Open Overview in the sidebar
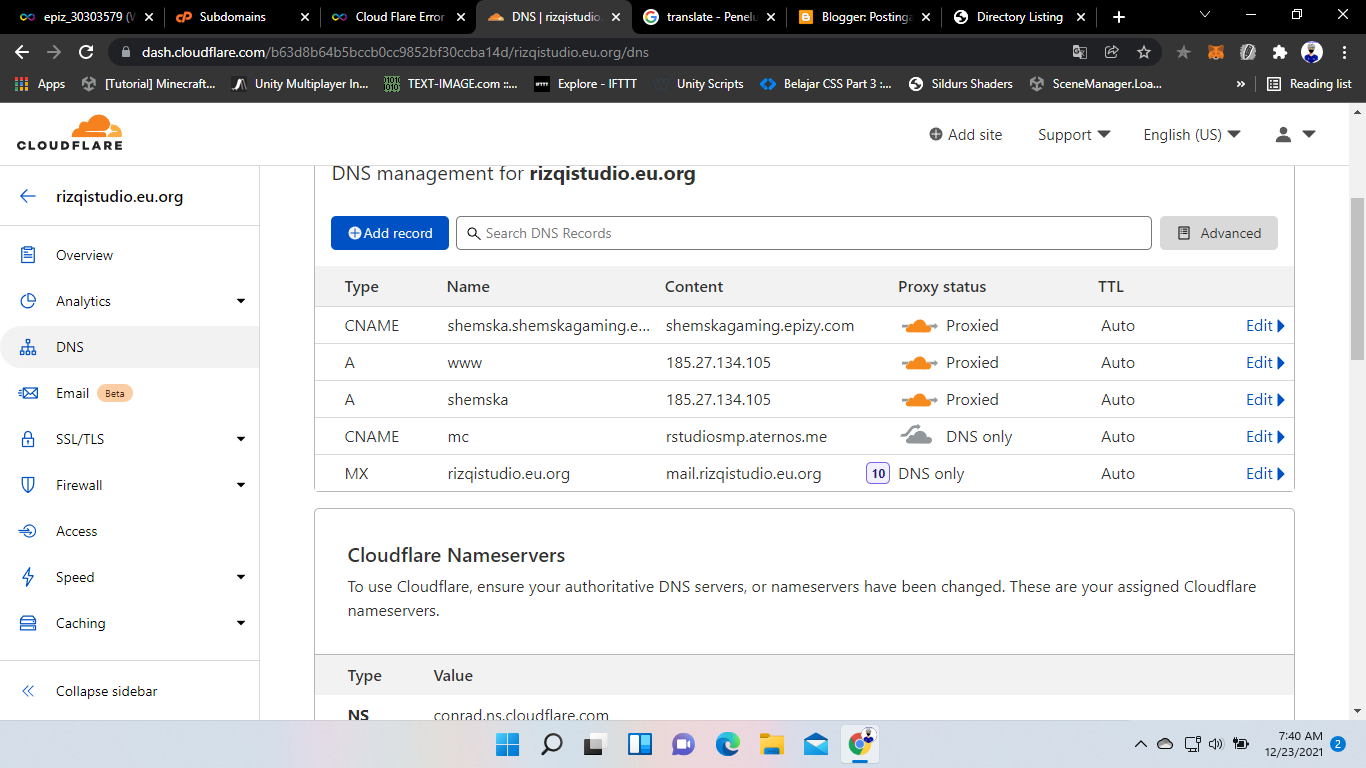This screenshot has width=1366, height=768. [x=84, y=255]
